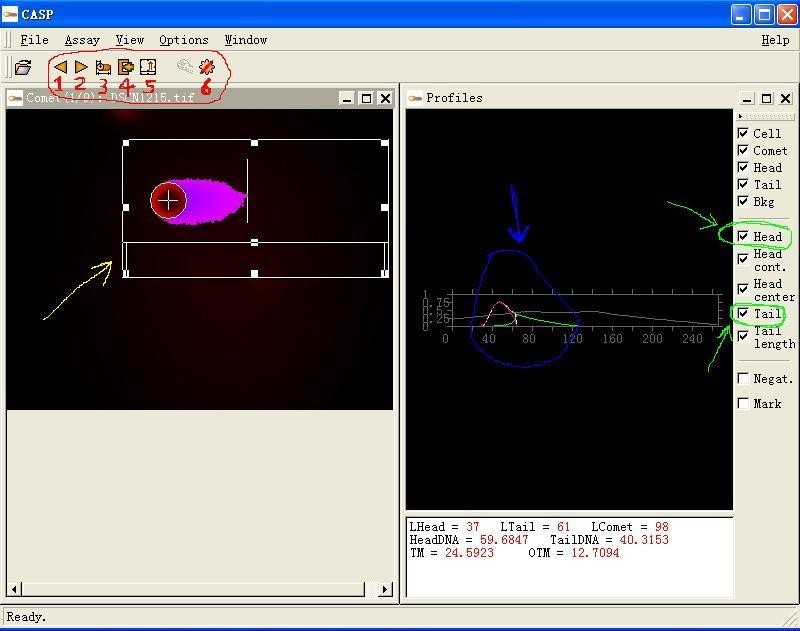Click the toolbar icon marked with red 4
This screenshot has height=631, width=800.
(x=125, y=67)
